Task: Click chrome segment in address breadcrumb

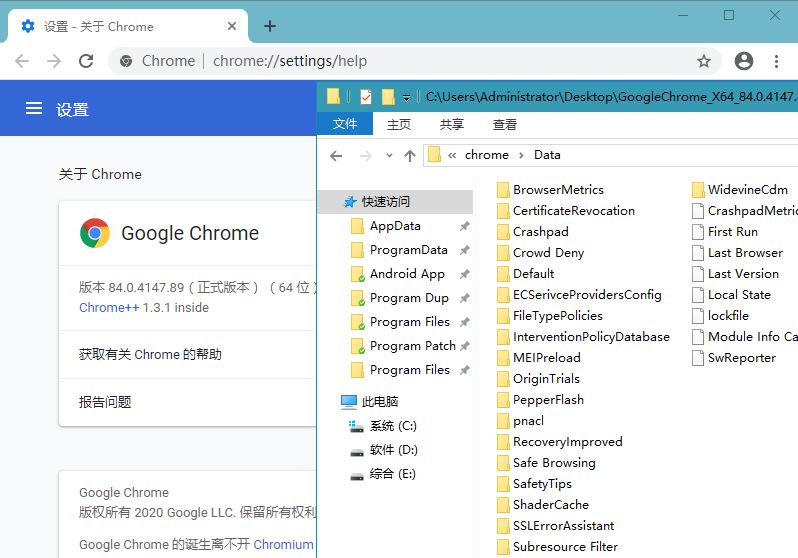Action: click(x=487, y=155)
